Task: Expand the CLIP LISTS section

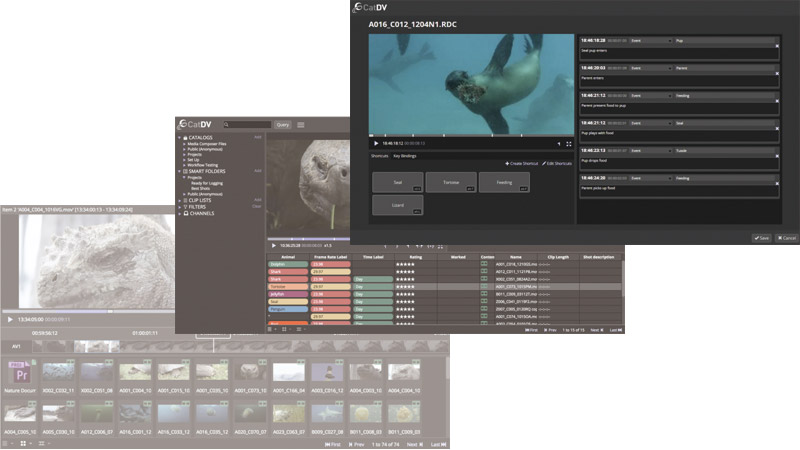Action: pos(179,201)
